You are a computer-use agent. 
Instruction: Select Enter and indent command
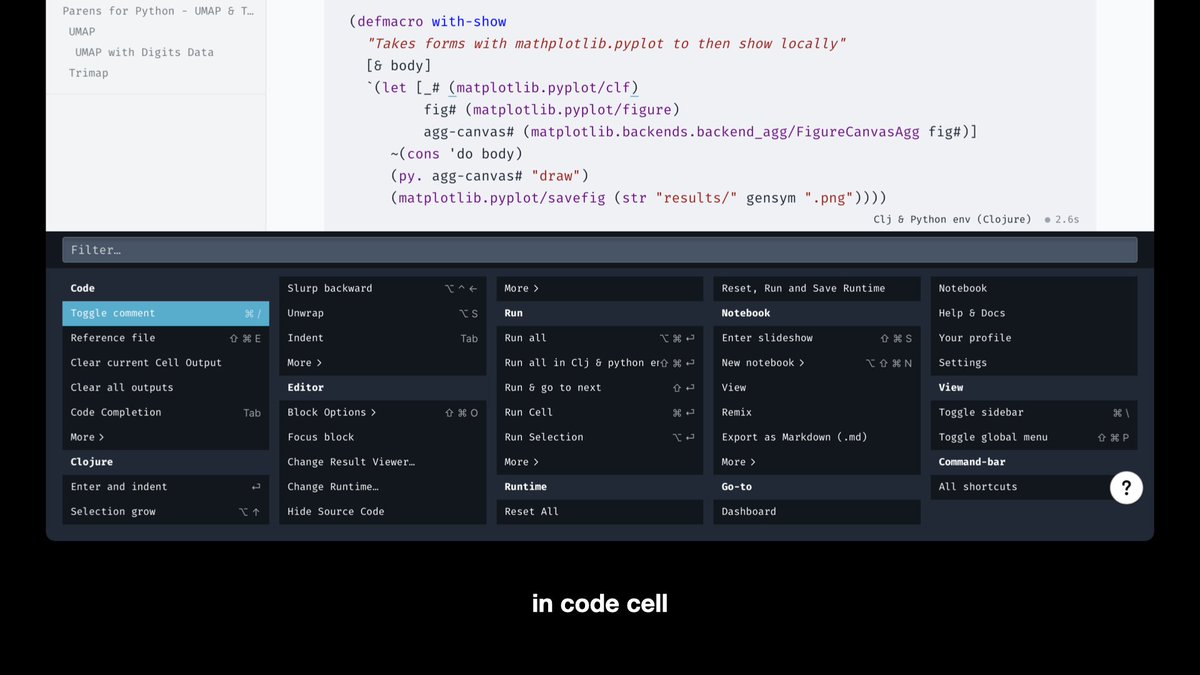pos(165,487)
